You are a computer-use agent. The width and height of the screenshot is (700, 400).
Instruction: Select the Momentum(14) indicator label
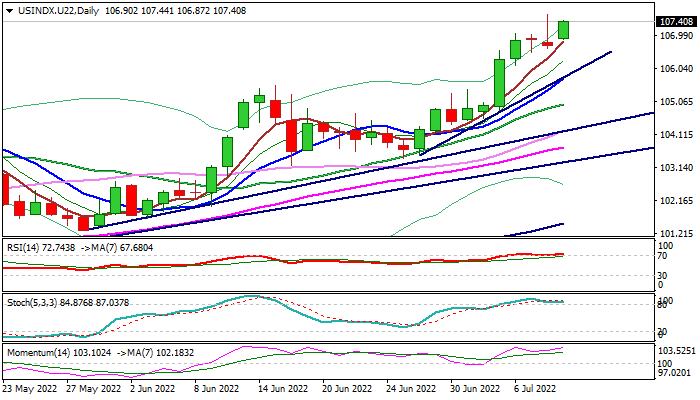(x=39, y=352)
